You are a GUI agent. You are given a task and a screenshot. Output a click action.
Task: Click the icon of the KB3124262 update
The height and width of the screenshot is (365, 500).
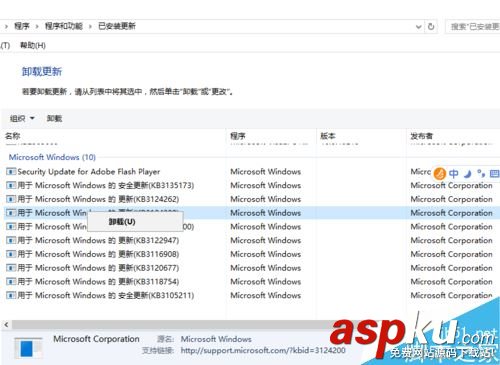(11, 199)
